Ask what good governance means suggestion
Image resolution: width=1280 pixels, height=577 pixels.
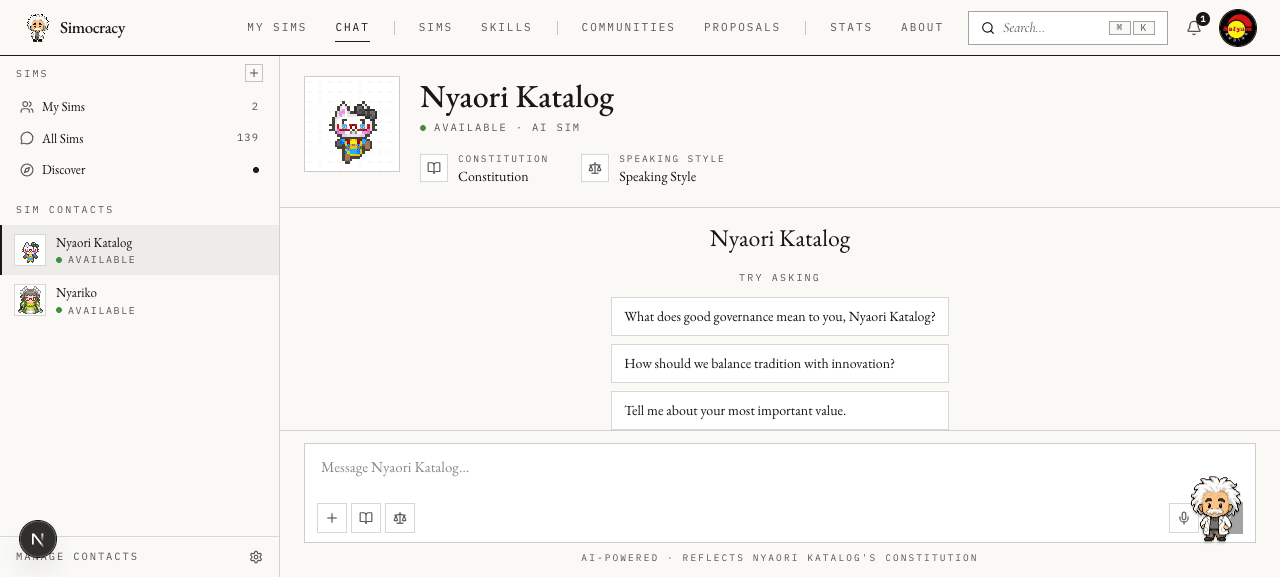(780, 317)
